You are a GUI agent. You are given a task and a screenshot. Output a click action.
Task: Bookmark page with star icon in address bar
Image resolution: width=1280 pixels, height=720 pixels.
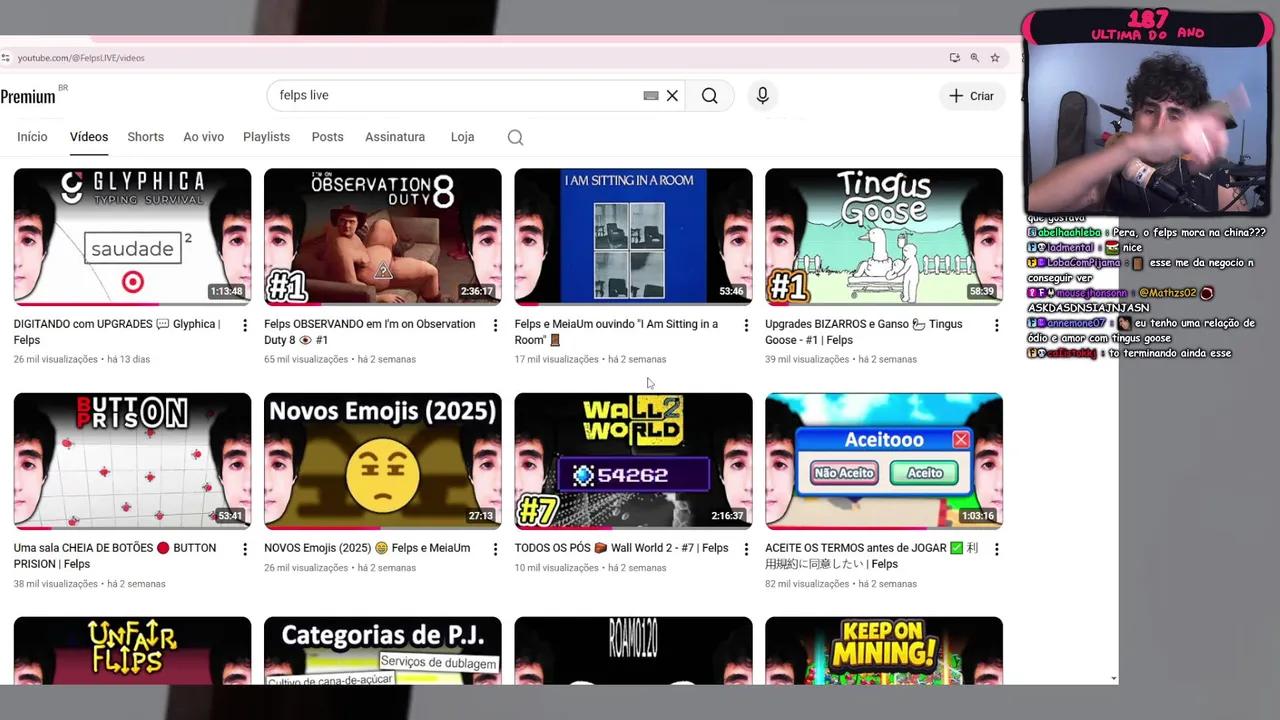(995, 58)
